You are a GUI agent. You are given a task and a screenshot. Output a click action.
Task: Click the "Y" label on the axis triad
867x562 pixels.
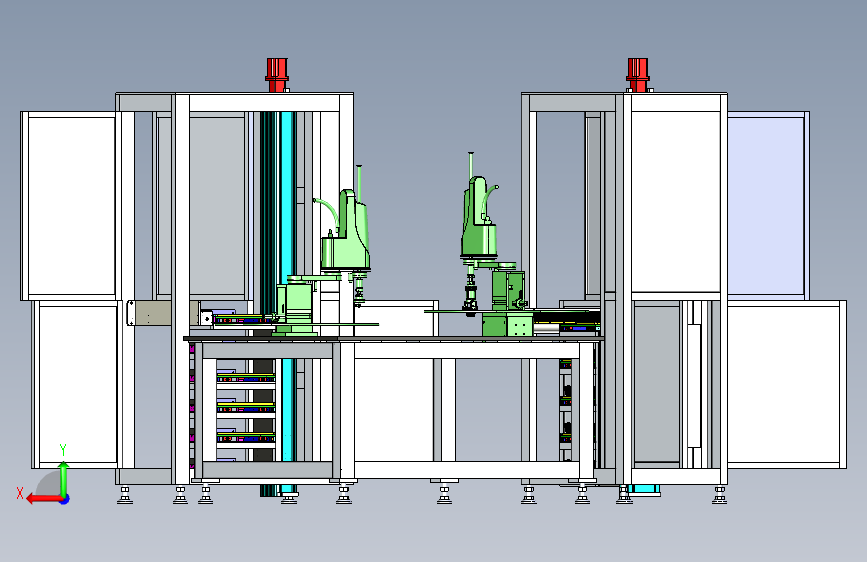(63, 449)
